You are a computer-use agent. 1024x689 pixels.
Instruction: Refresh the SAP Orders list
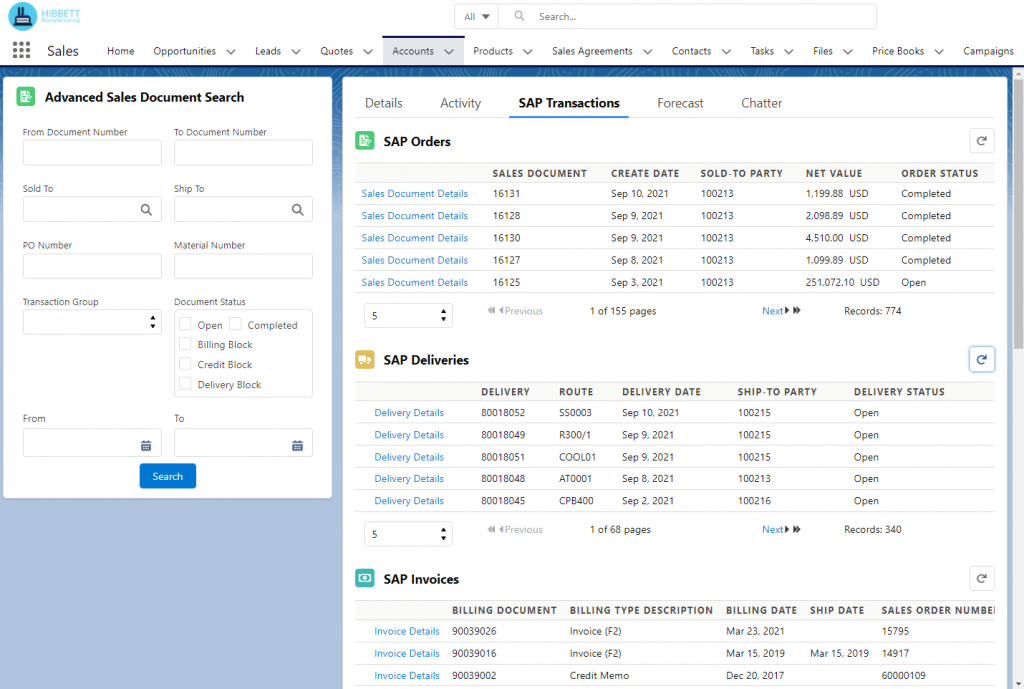point(982,141)
